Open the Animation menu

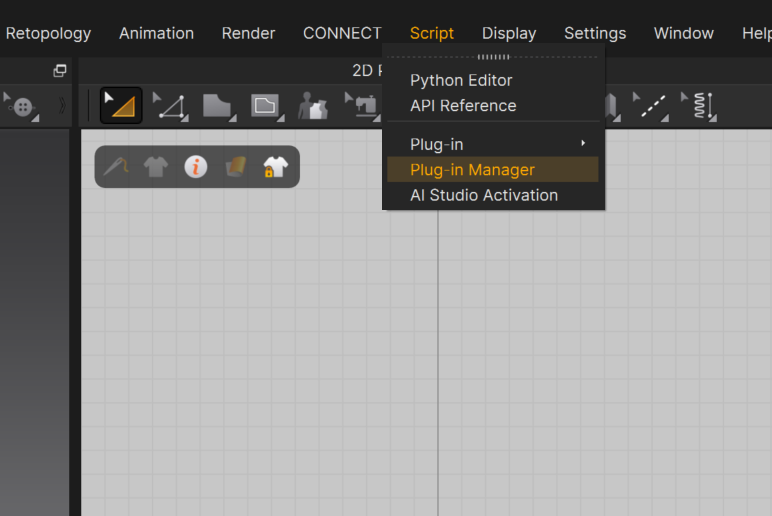click(x=157, y=33)
